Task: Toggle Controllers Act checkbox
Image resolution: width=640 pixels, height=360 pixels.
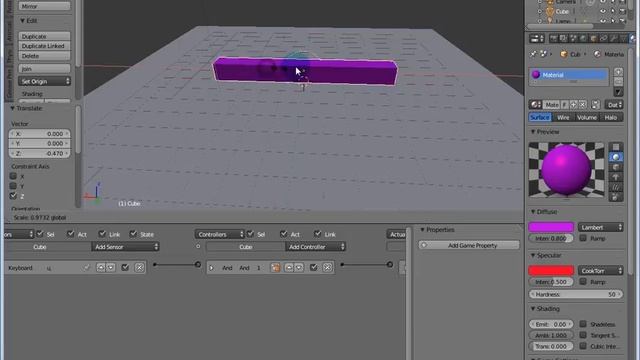Action: (x=284, y=234)
